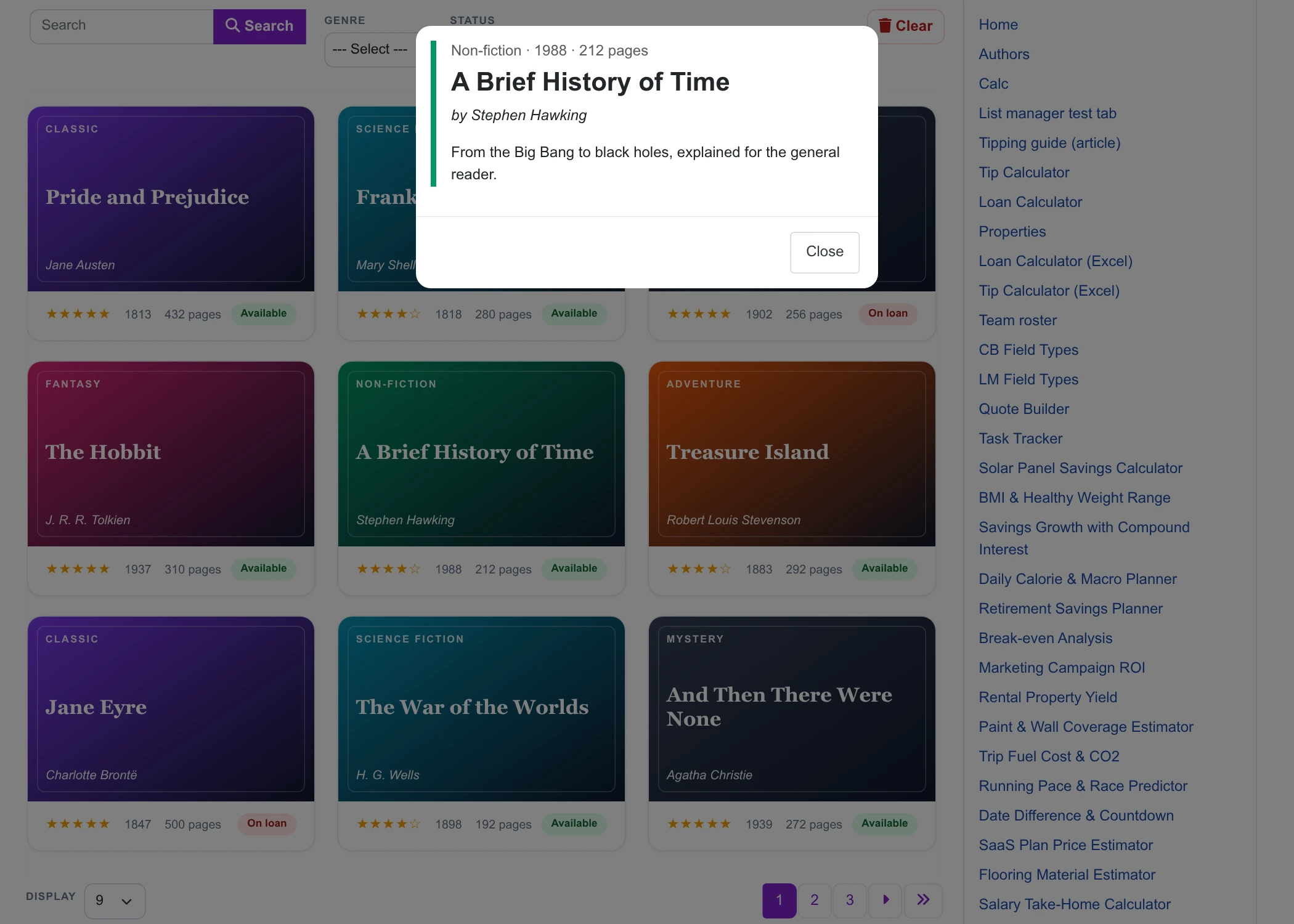Jump to last page double-chevron icon
The width and height of the screenshot is (1294, 924).
[x=922, y=900]
